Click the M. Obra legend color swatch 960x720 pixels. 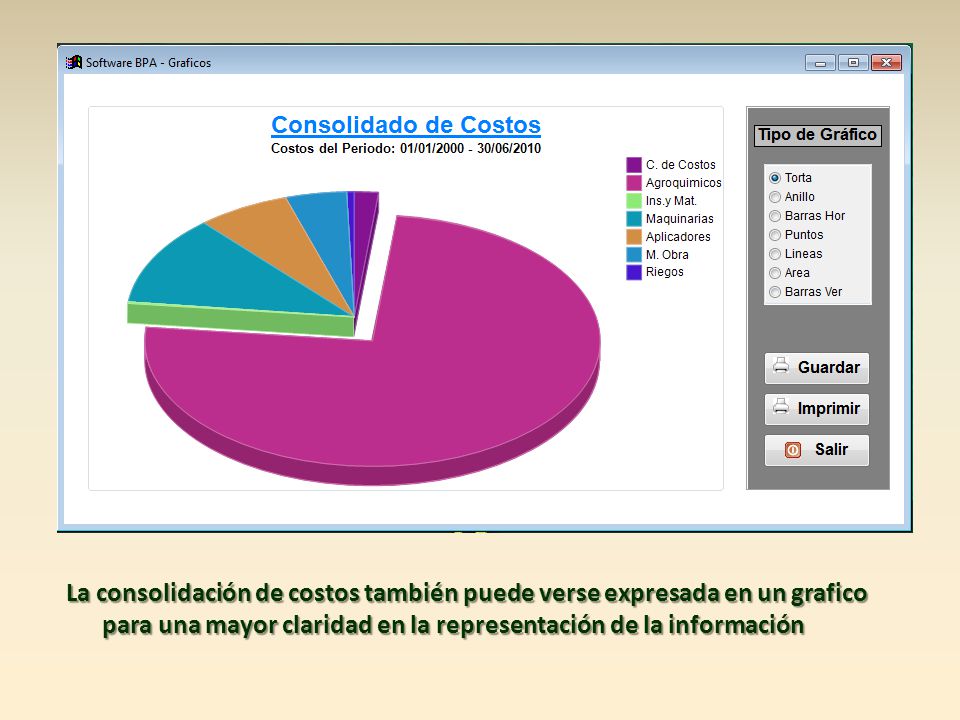pos(634,255)
